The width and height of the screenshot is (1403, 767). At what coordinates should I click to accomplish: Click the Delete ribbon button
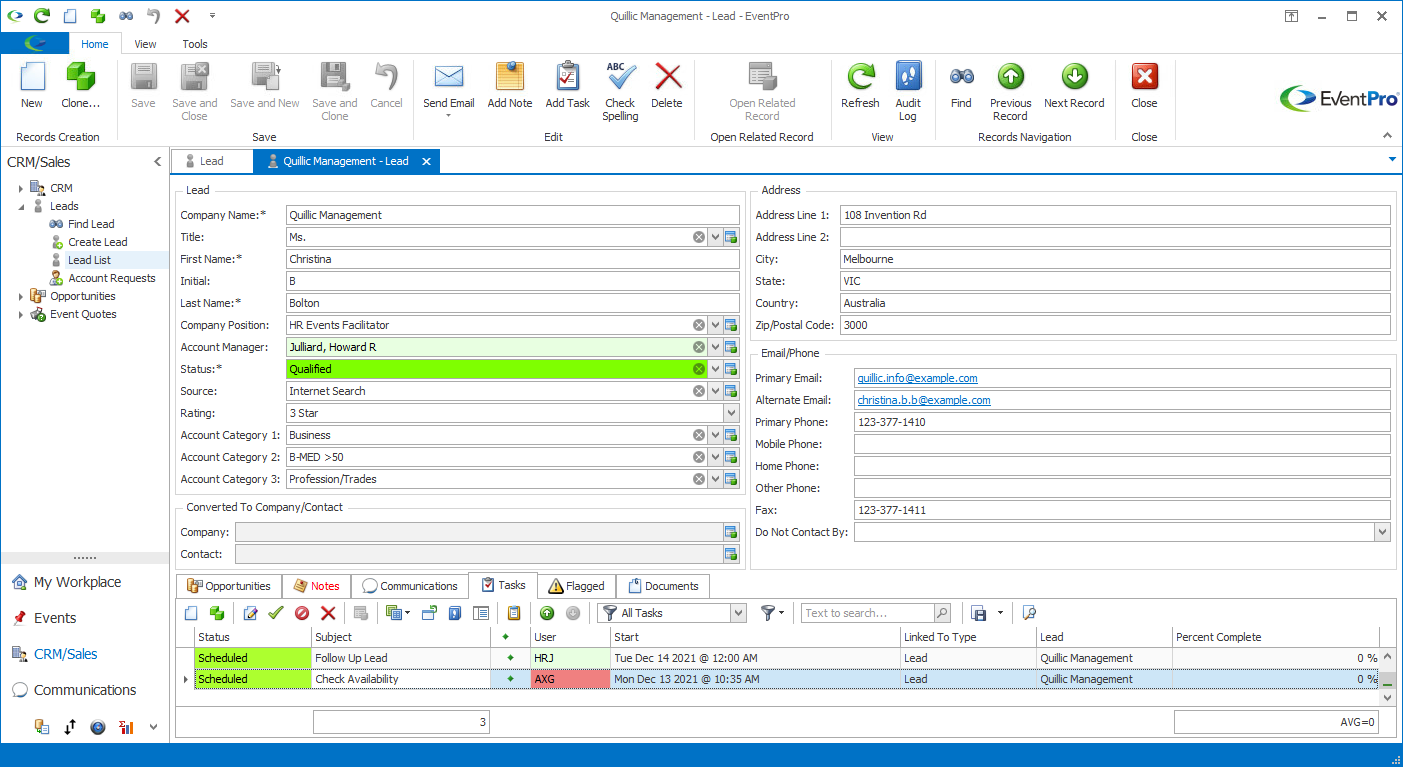click(x=667, y=85)
